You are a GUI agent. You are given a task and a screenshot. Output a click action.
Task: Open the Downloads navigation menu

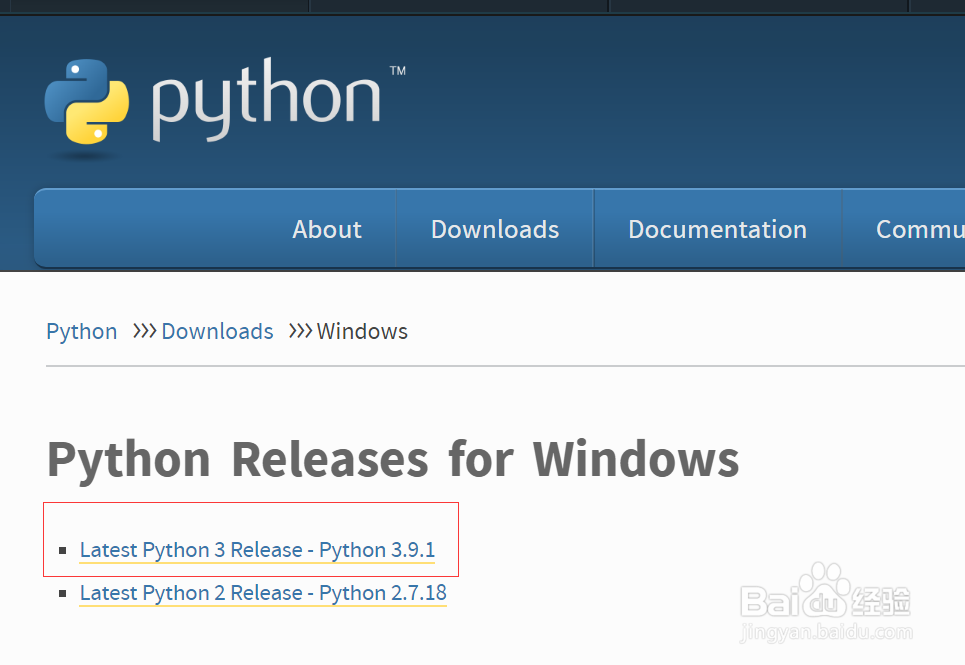[494, 229]
